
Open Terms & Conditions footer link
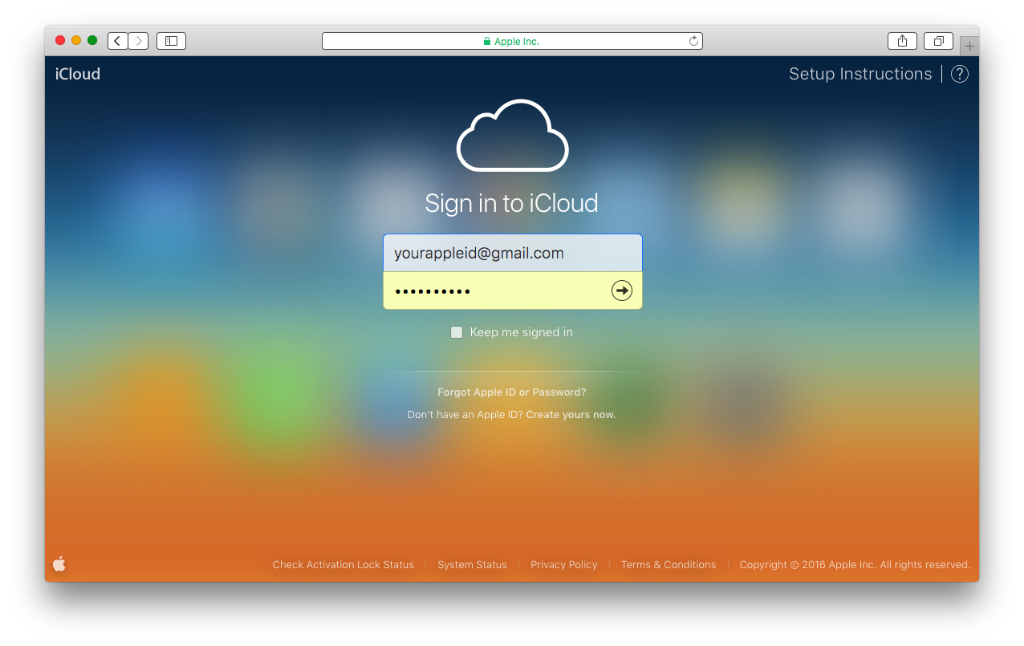tap(668, 564)
